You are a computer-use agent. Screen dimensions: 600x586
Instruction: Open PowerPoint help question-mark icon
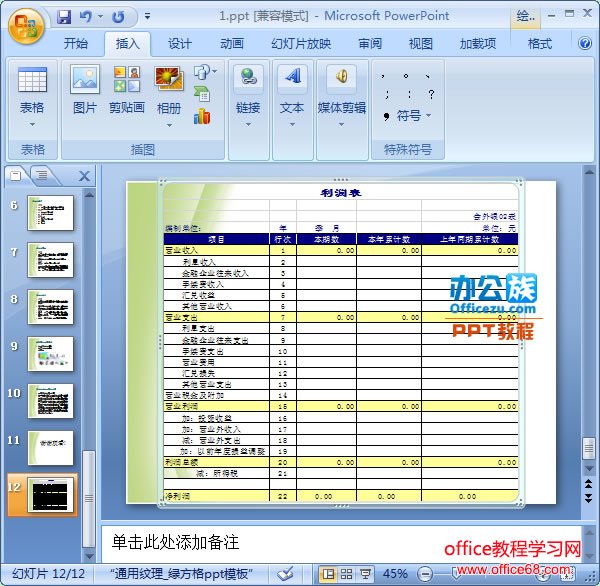pos(585,43)
